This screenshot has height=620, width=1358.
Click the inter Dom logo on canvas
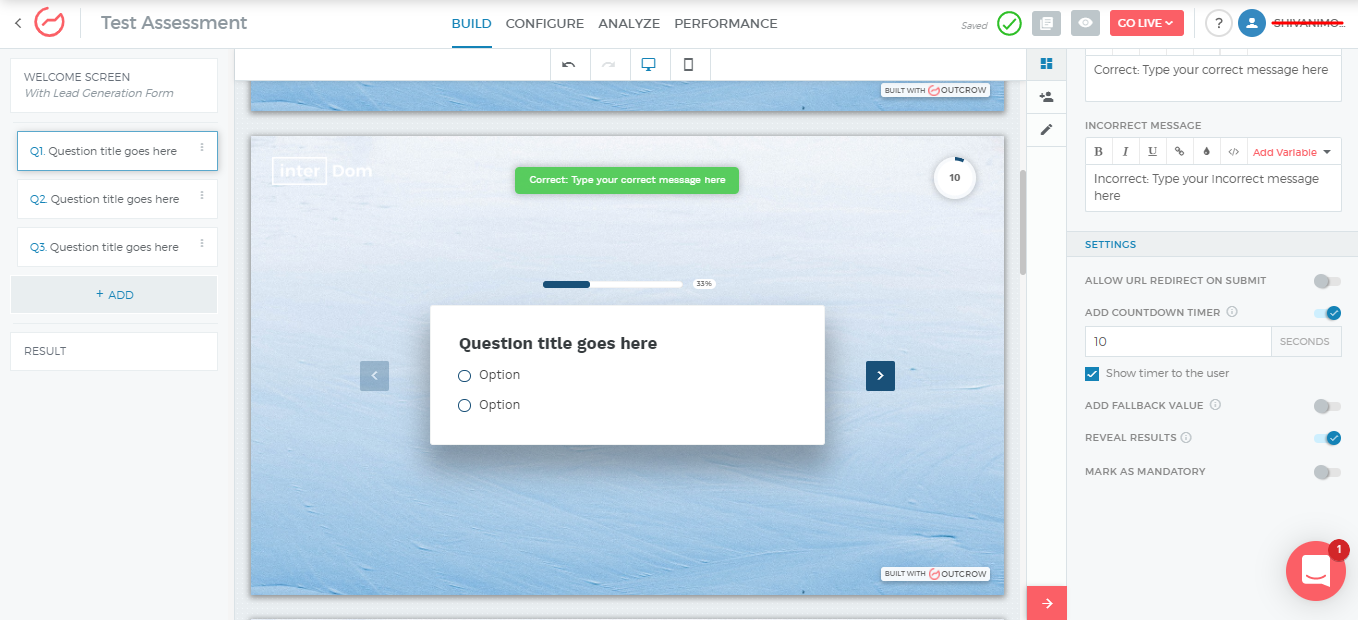pyautogui.click(x=322, y=171)
